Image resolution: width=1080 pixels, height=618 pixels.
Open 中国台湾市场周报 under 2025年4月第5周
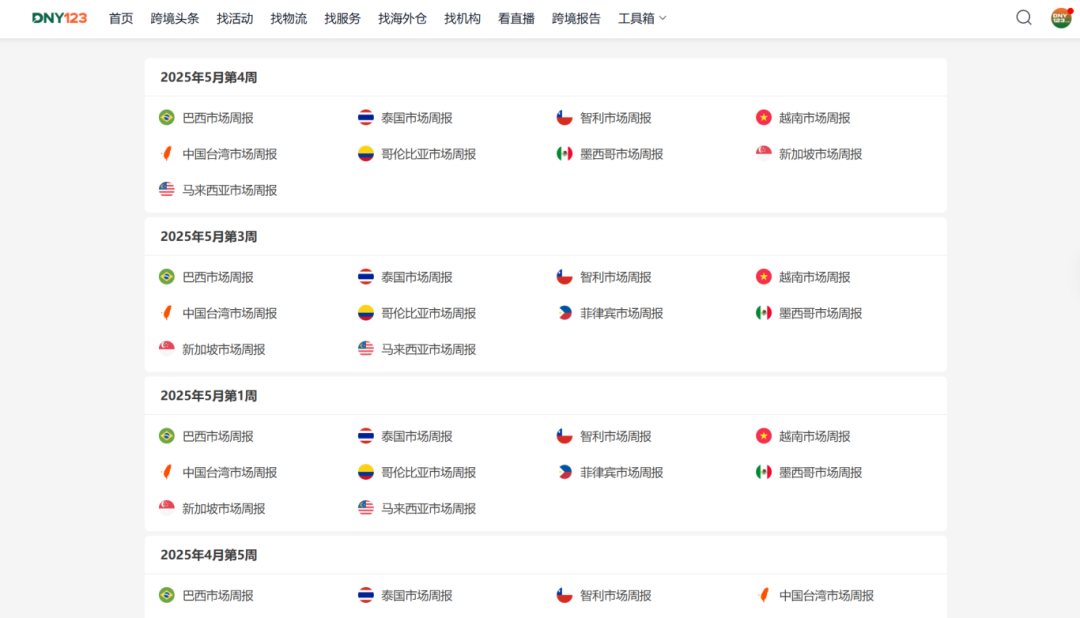coord(826,595)
